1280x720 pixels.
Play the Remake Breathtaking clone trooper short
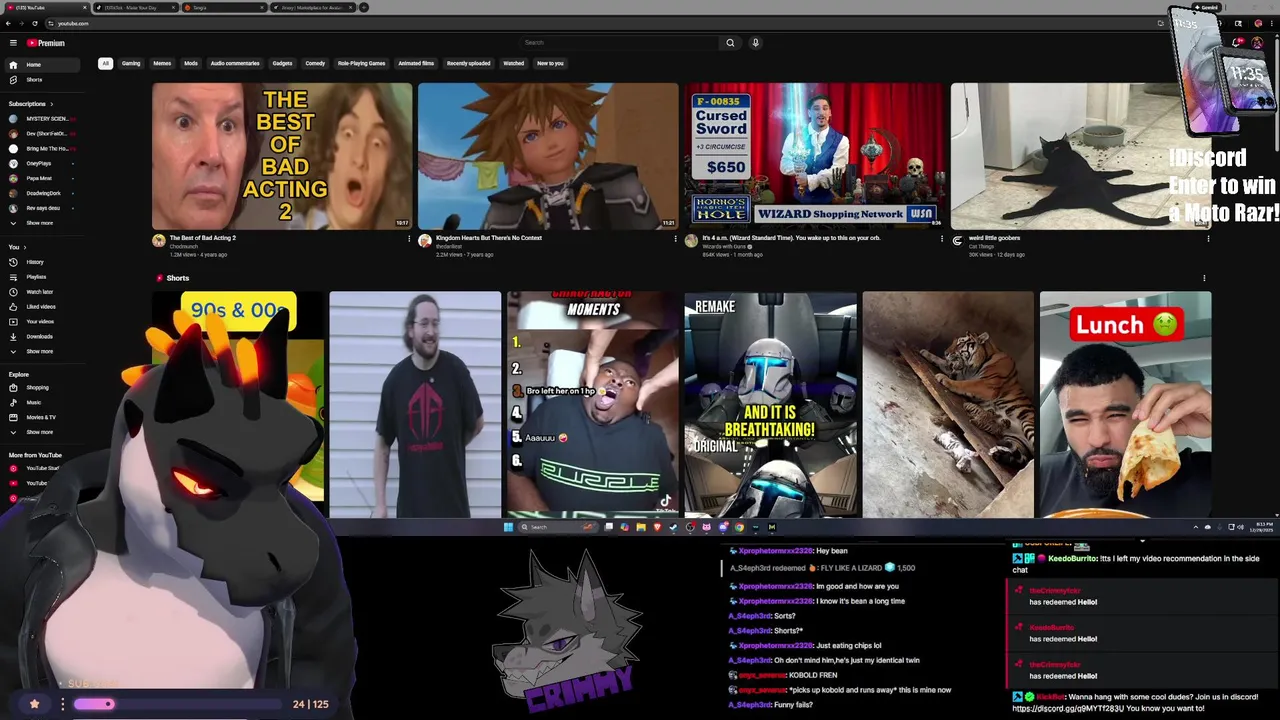[770, 404]
